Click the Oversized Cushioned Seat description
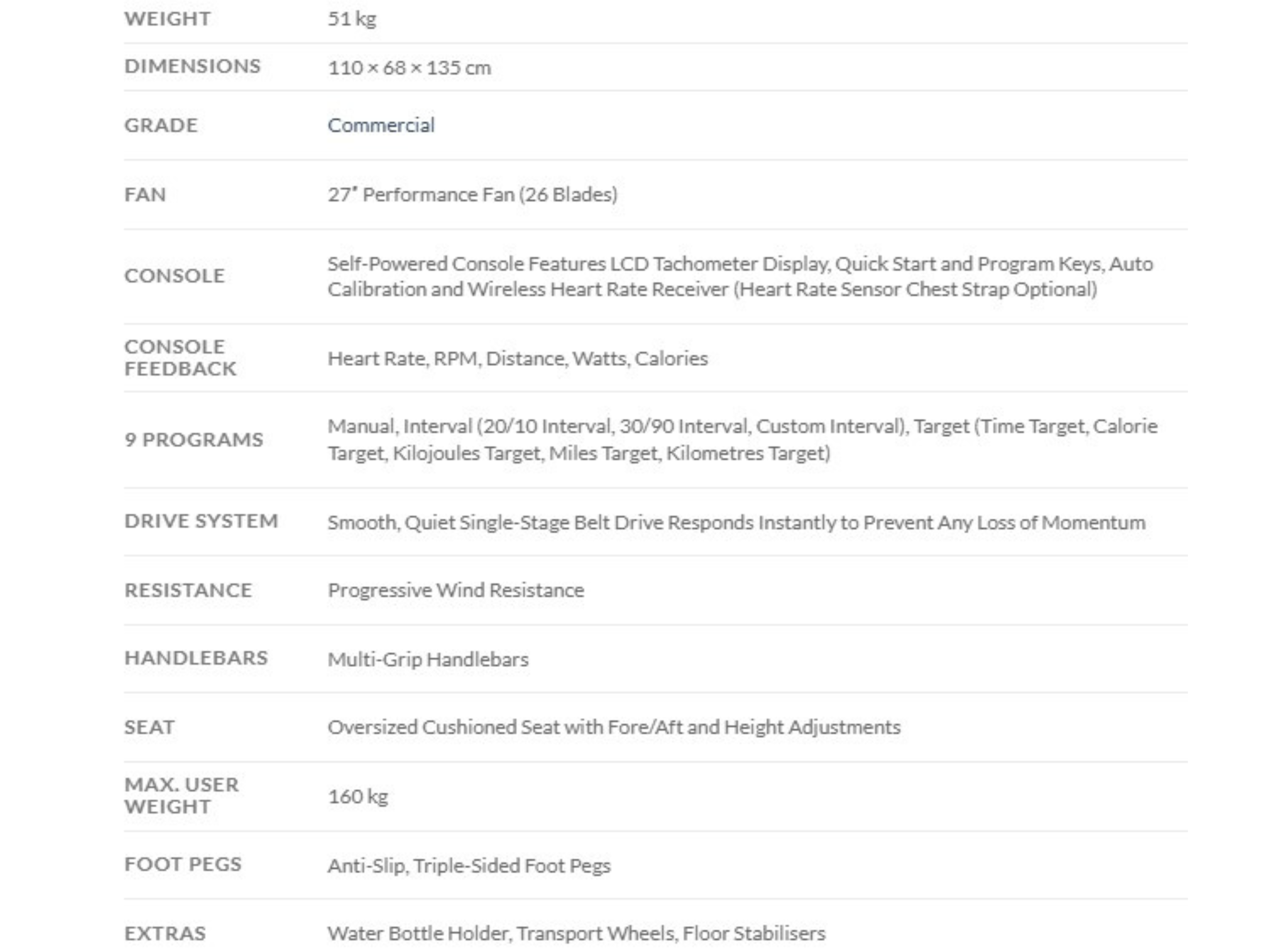 click(614, 727)
